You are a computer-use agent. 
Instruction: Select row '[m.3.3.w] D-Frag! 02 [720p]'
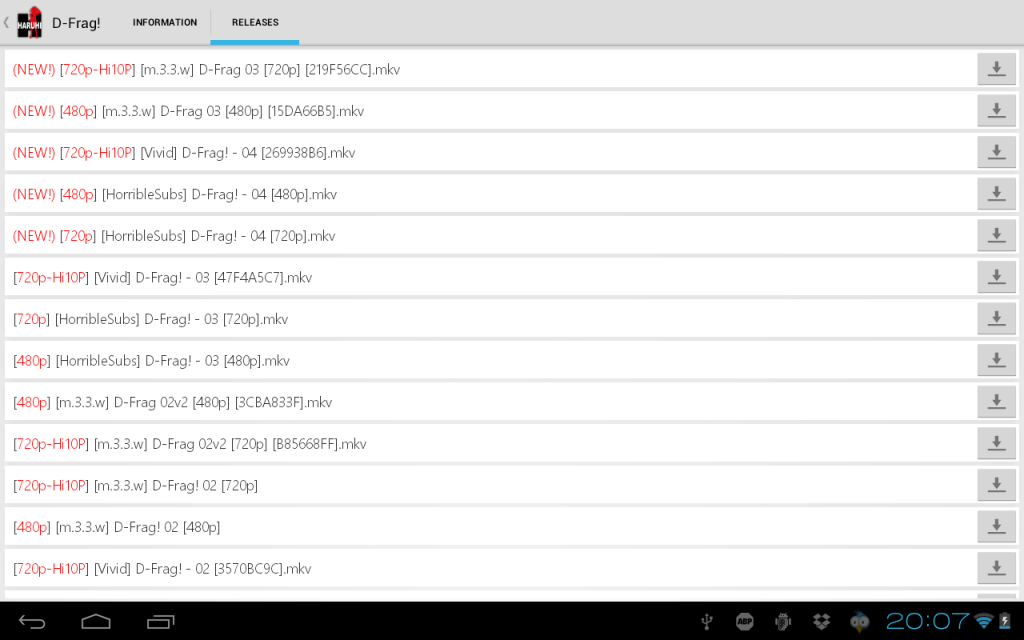pos(490,485)
